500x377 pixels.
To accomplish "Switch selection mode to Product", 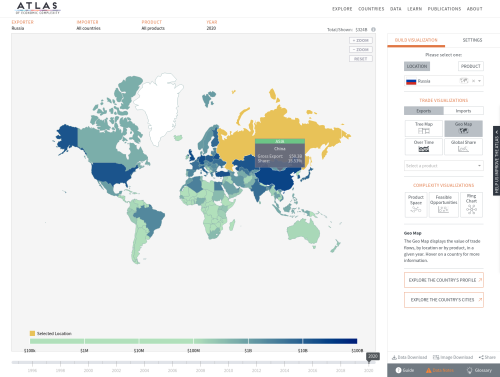I will [471, 66].
